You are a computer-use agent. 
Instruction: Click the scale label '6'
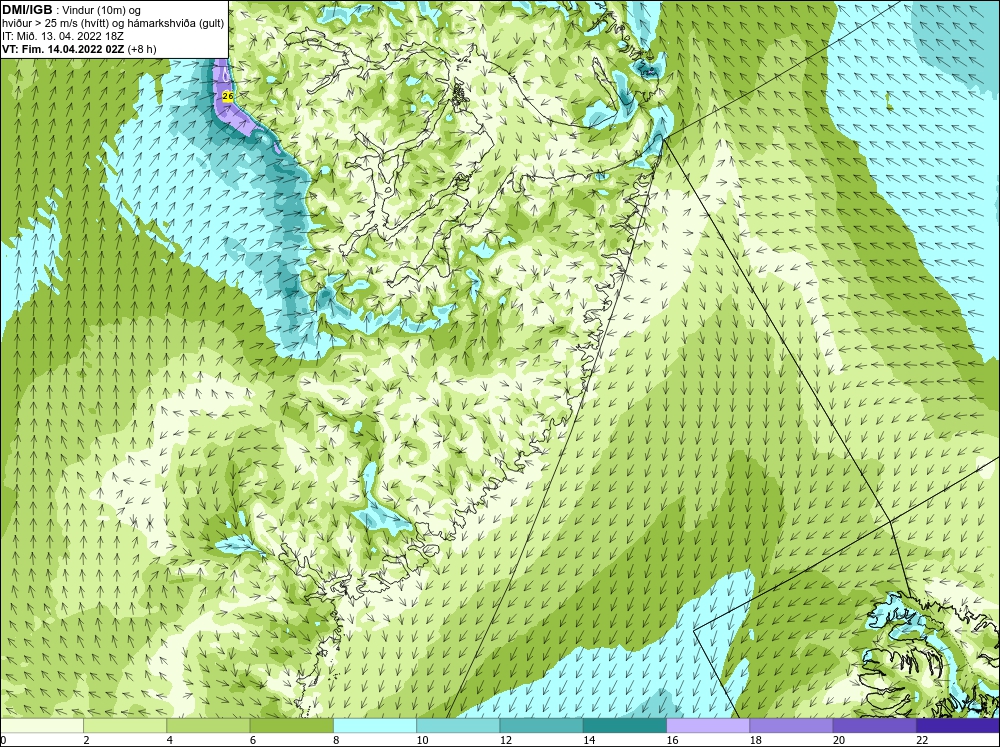click(x=253, y=740)
